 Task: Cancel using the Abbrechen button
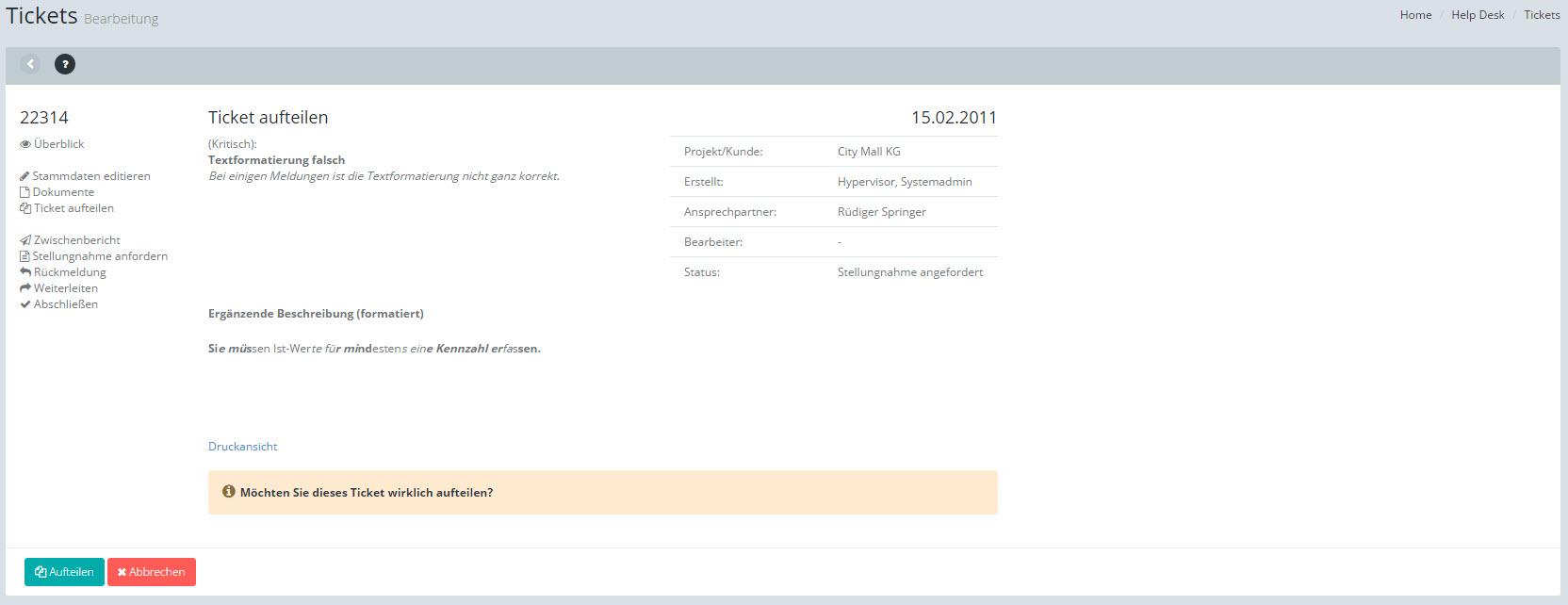click(152, 572)
